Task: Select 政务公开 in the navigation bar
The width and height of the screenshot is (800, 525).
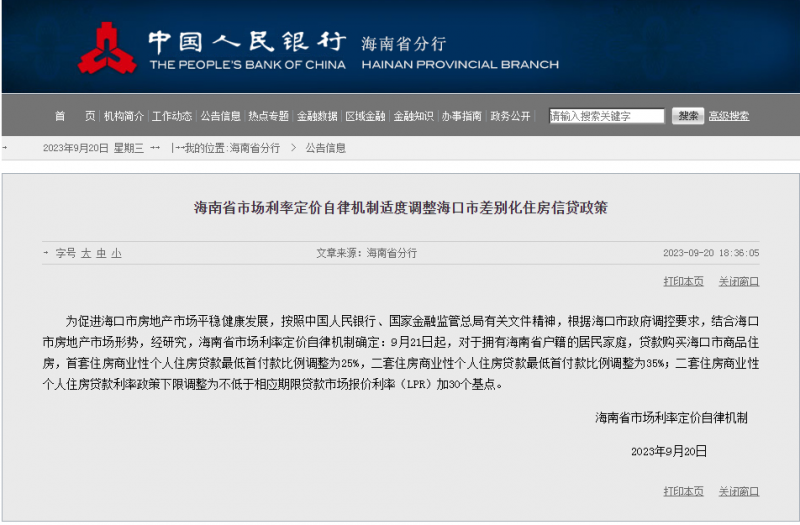Action: coord(510,116)
